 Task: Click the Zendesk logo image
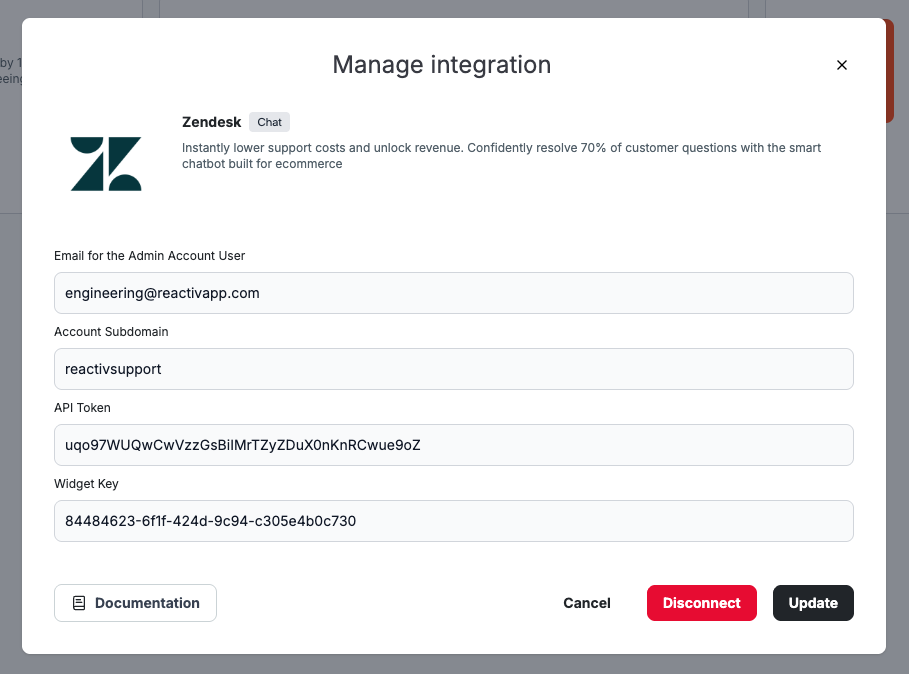106,164
